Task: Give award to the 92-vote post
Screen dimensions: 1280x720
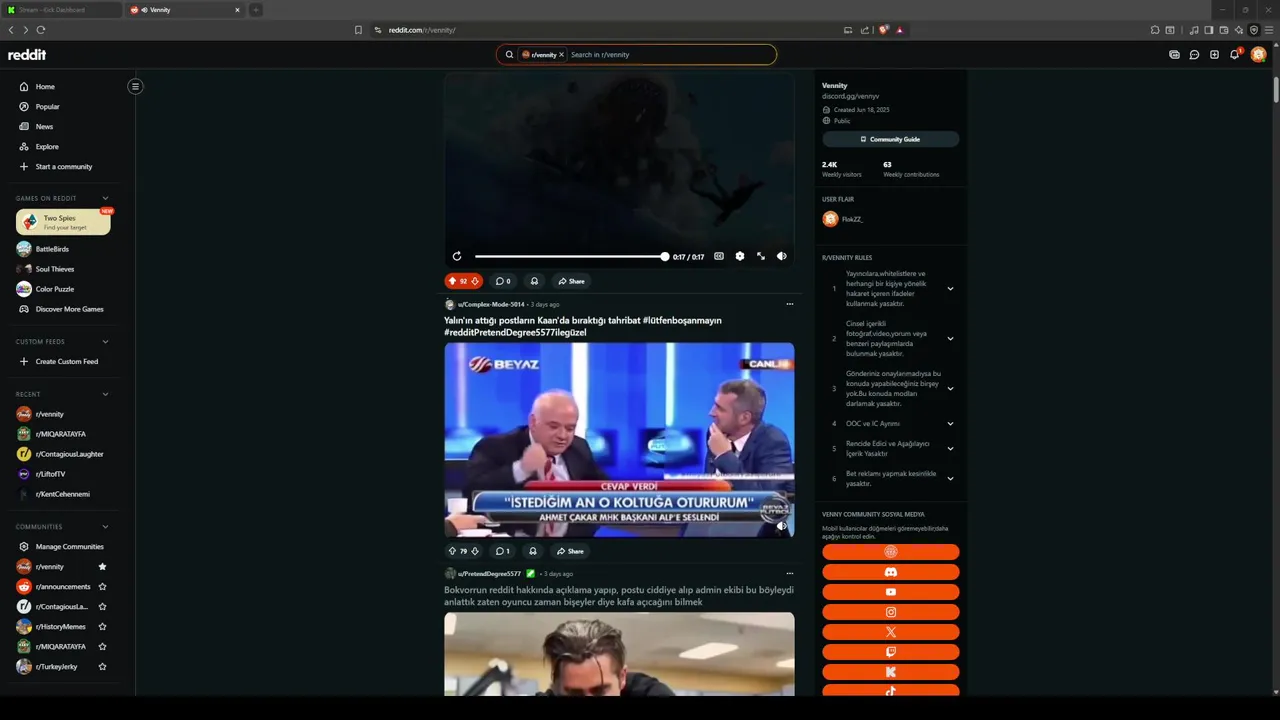Action: (534, 281)
